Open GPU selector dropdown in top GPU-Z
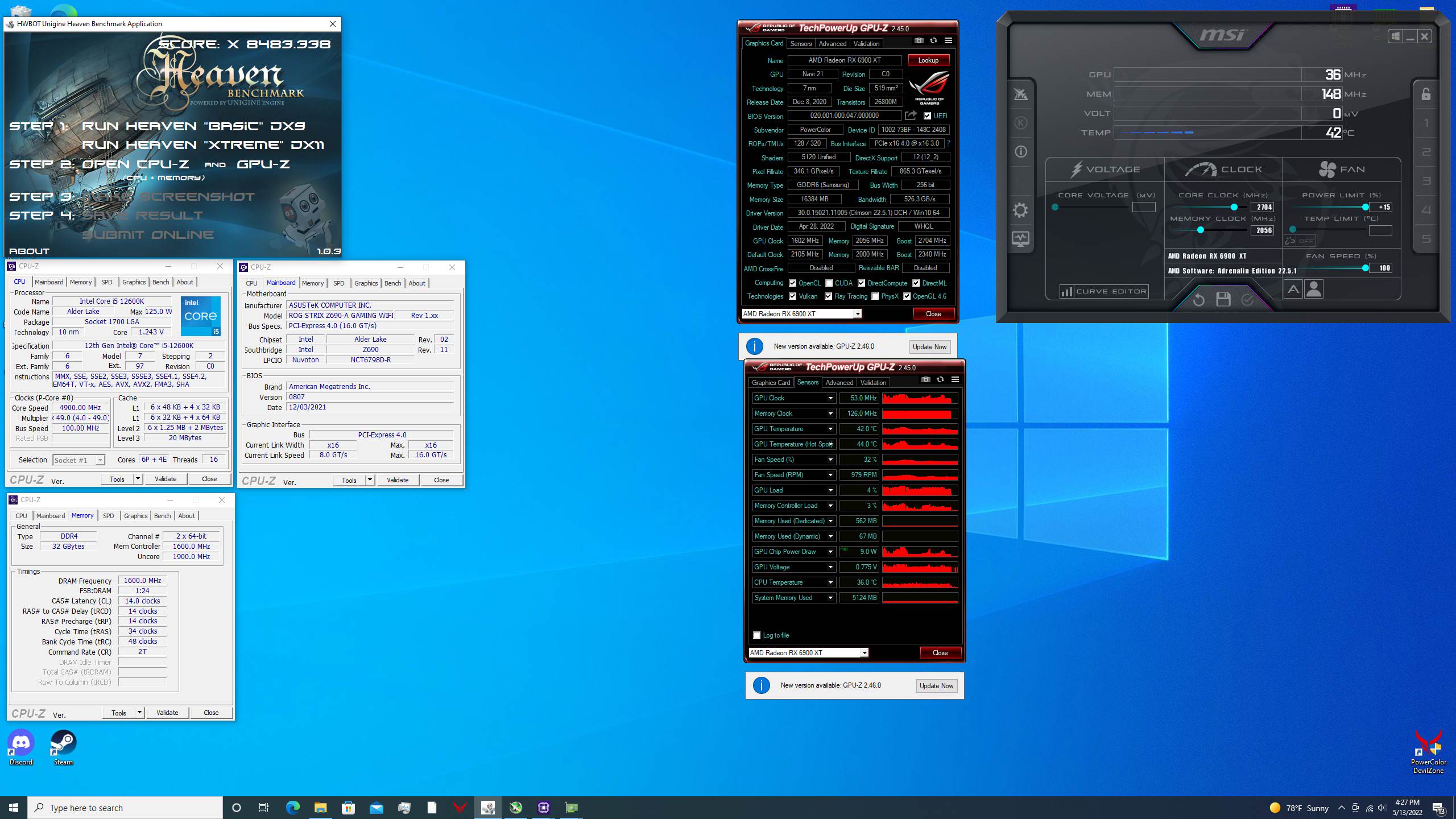 click(858, 314)
